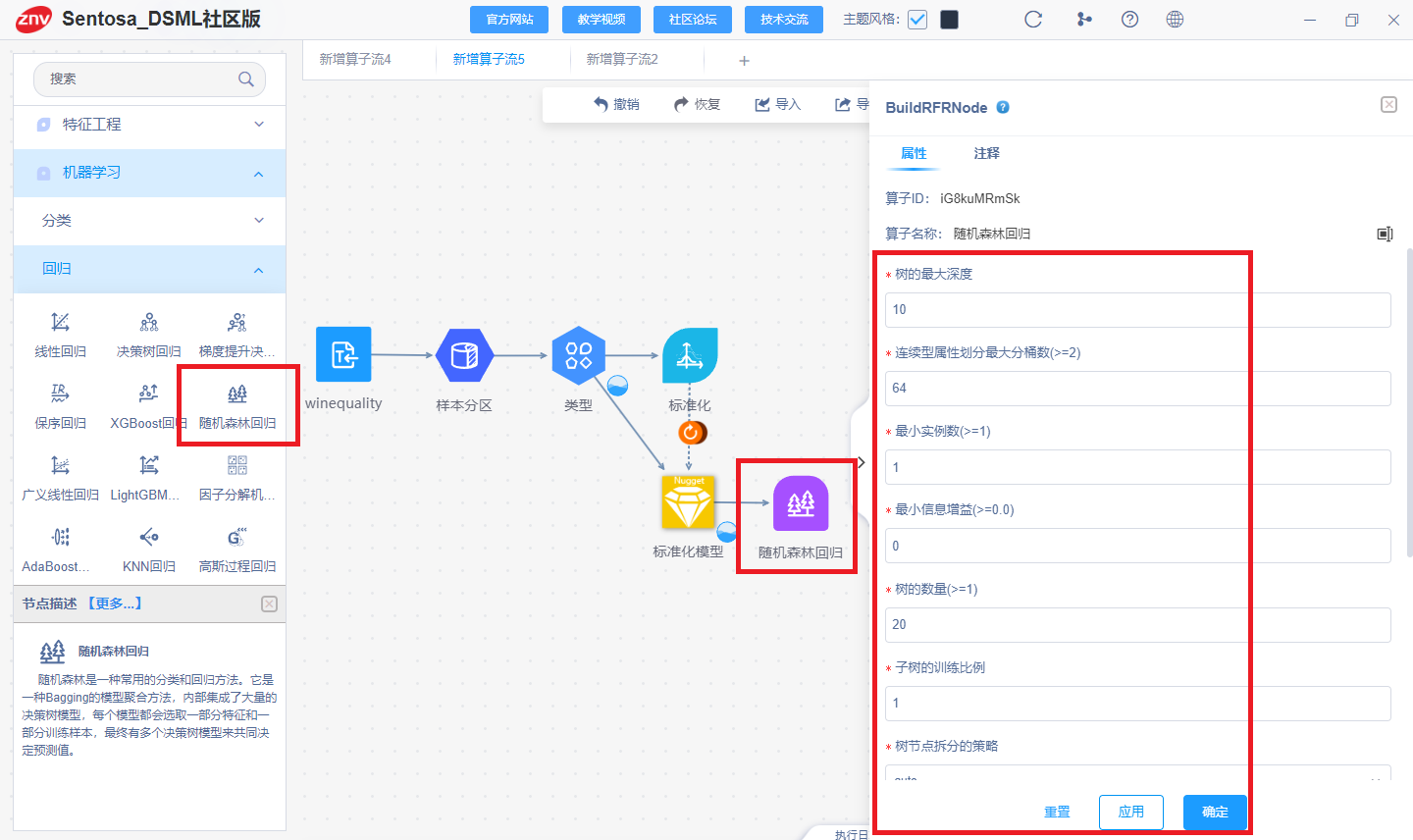Click the 应用 button
This screenshot has width=1413, height=840.
(1131, 812)
